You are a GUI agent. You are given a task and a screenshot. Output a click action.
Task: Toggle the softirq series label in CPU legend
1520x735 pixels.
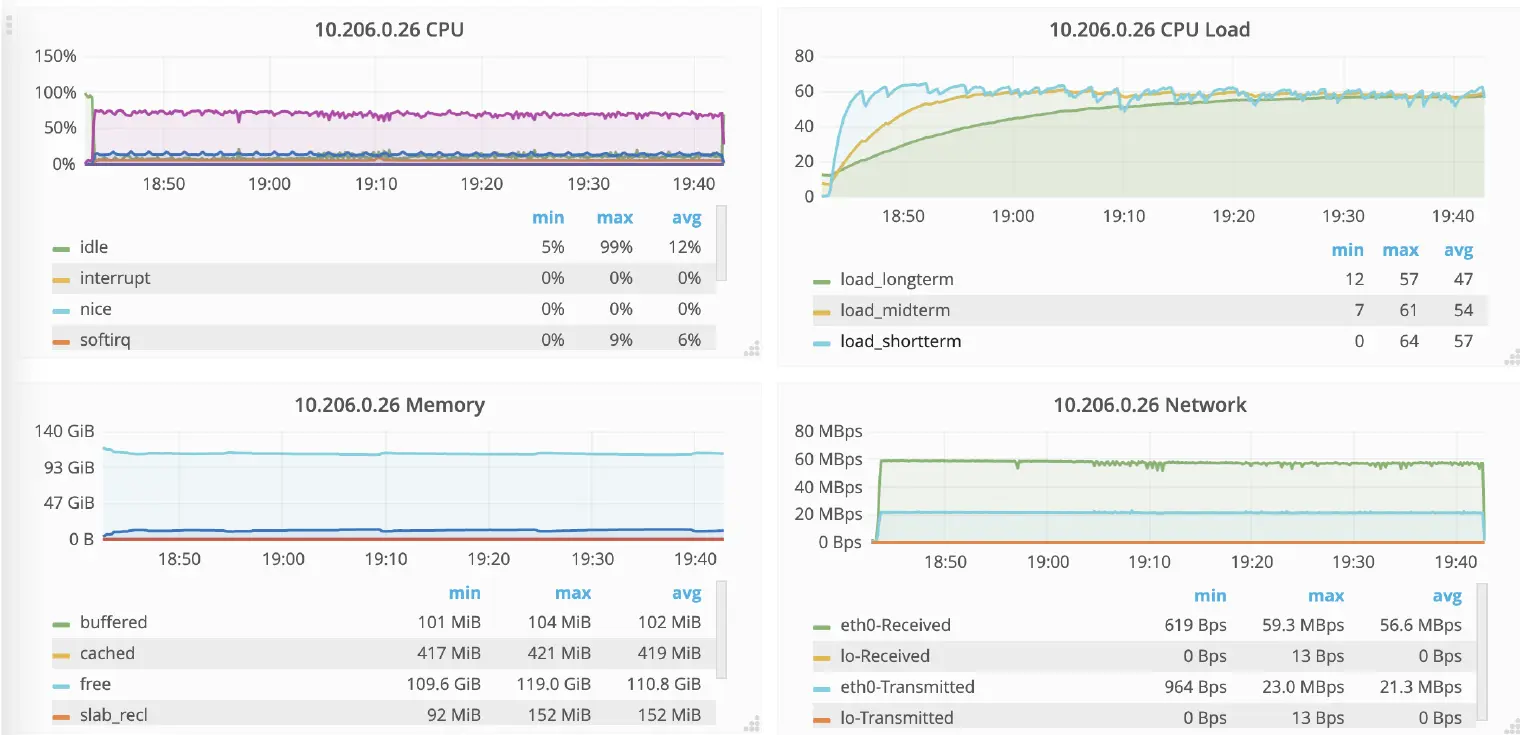pos(105,340)
